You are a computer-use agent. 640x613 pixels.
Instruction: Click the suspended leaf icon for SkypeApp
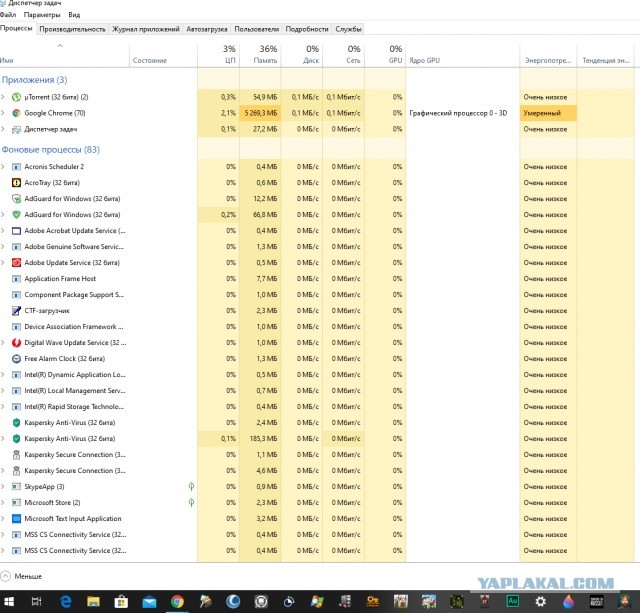tap(191, 486)
